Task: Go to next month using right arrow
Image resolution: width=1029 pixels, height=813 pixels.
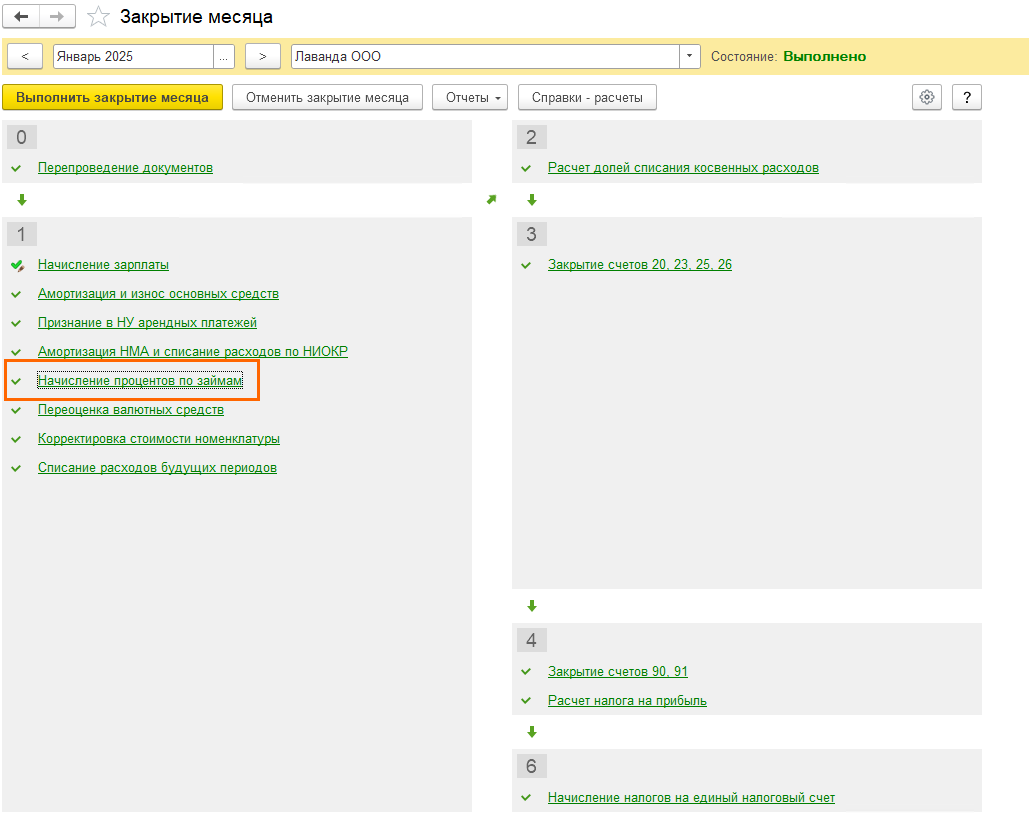Action: pyautogui.click(x=262, y=57)
